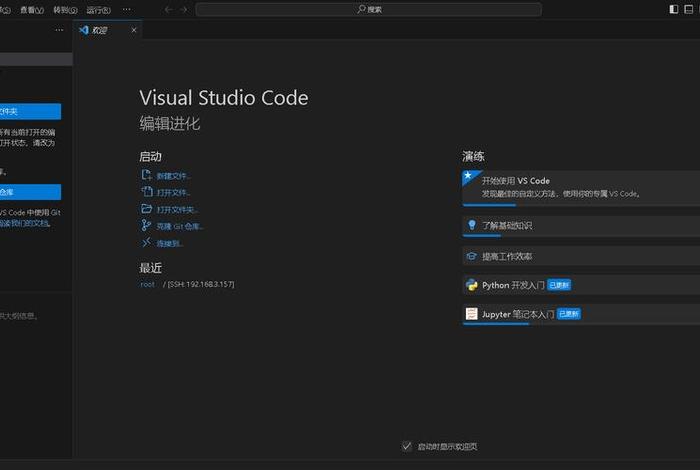Open 了解基础知识 walkthrough with the lightbulb icon

(x=581, y=226)
